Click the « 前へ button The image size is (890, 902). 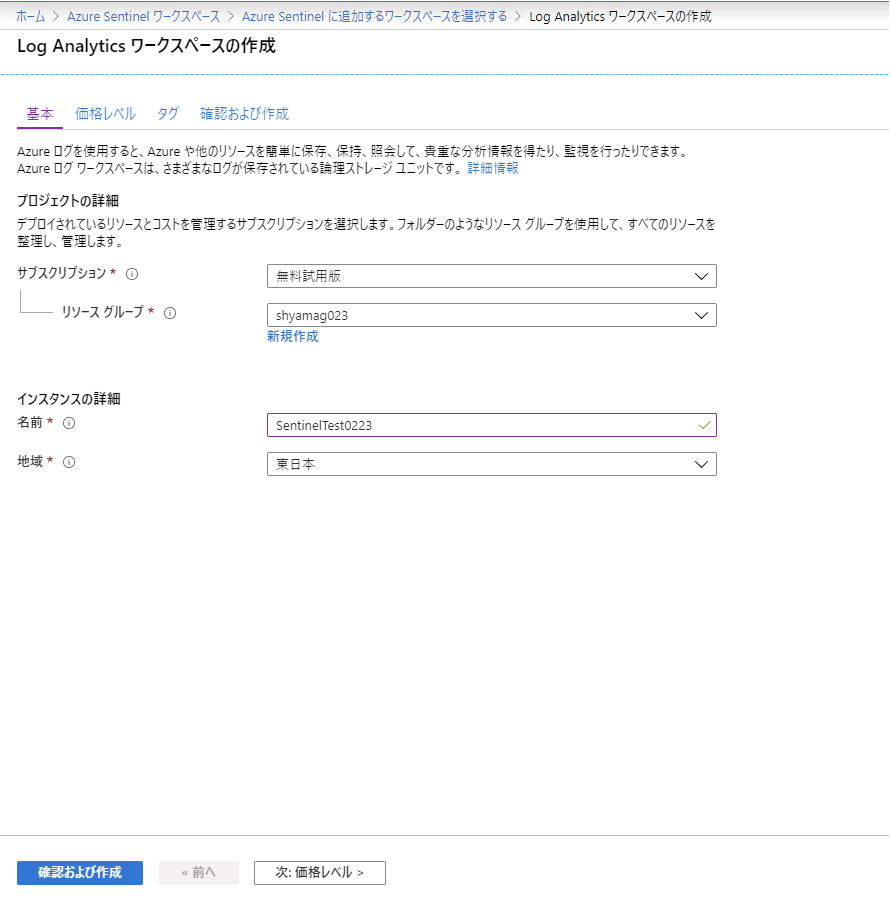tap(199, 873)
